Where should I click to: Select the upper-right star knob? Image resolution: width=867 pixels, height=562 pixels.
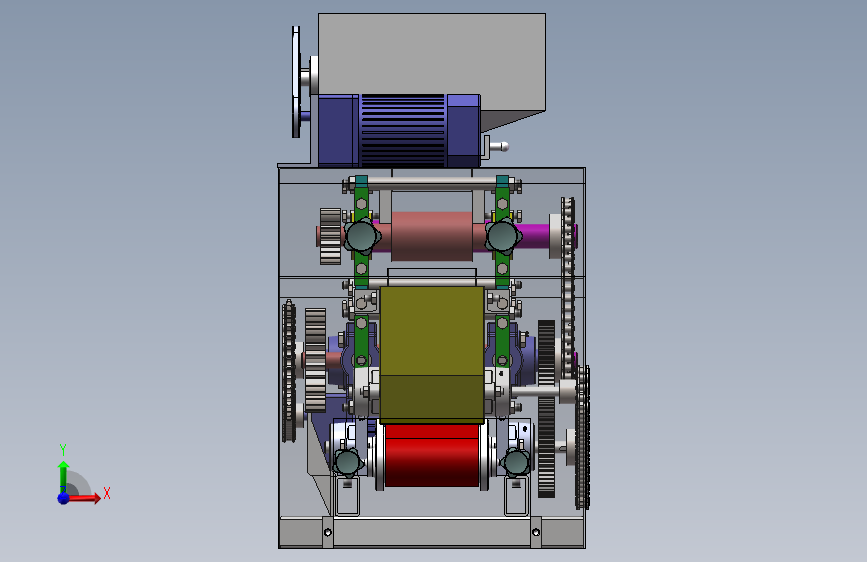pyautogui.click(x=503, y=236)
